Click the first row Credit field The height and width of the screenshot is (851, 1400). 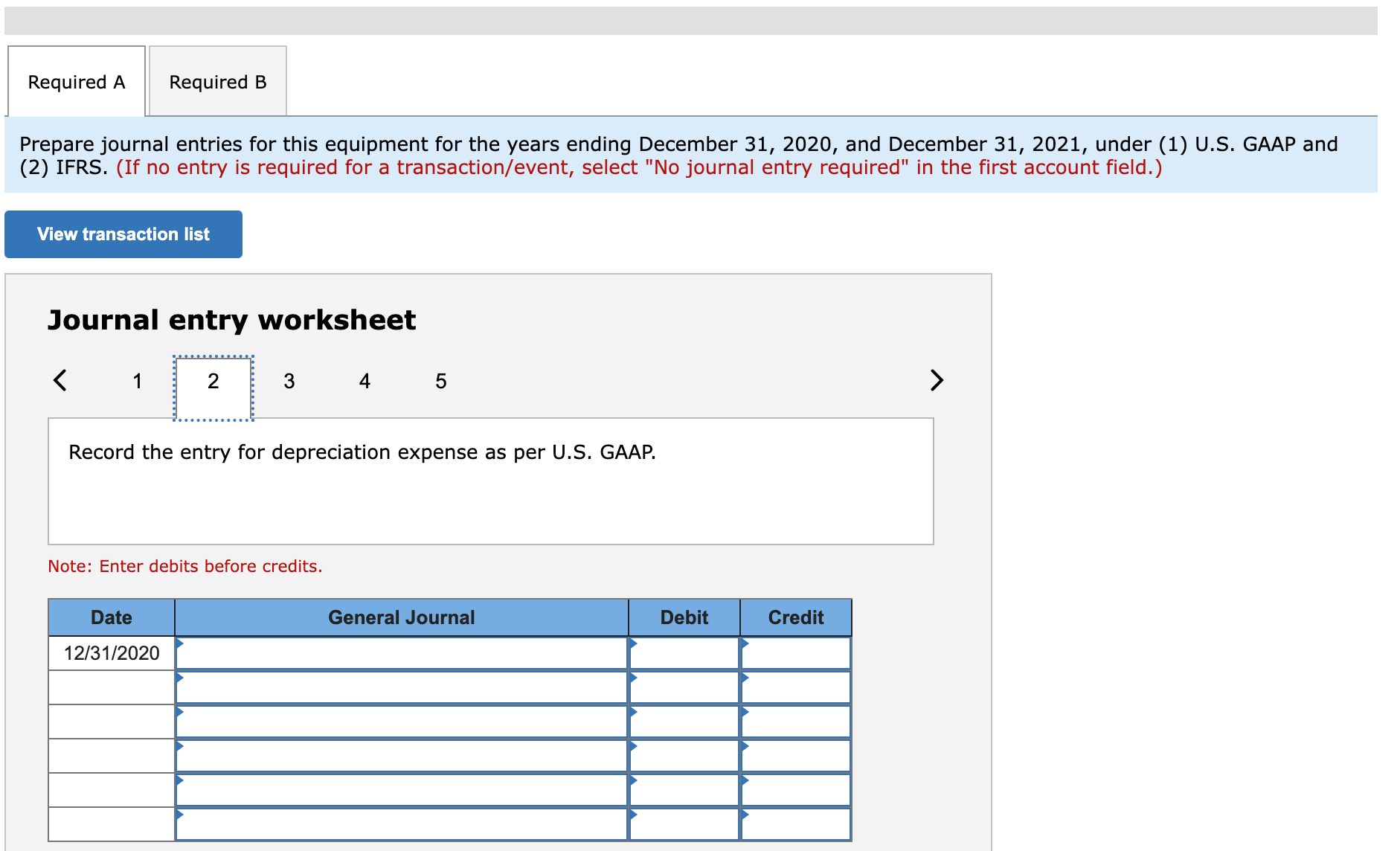click(794, 653)
